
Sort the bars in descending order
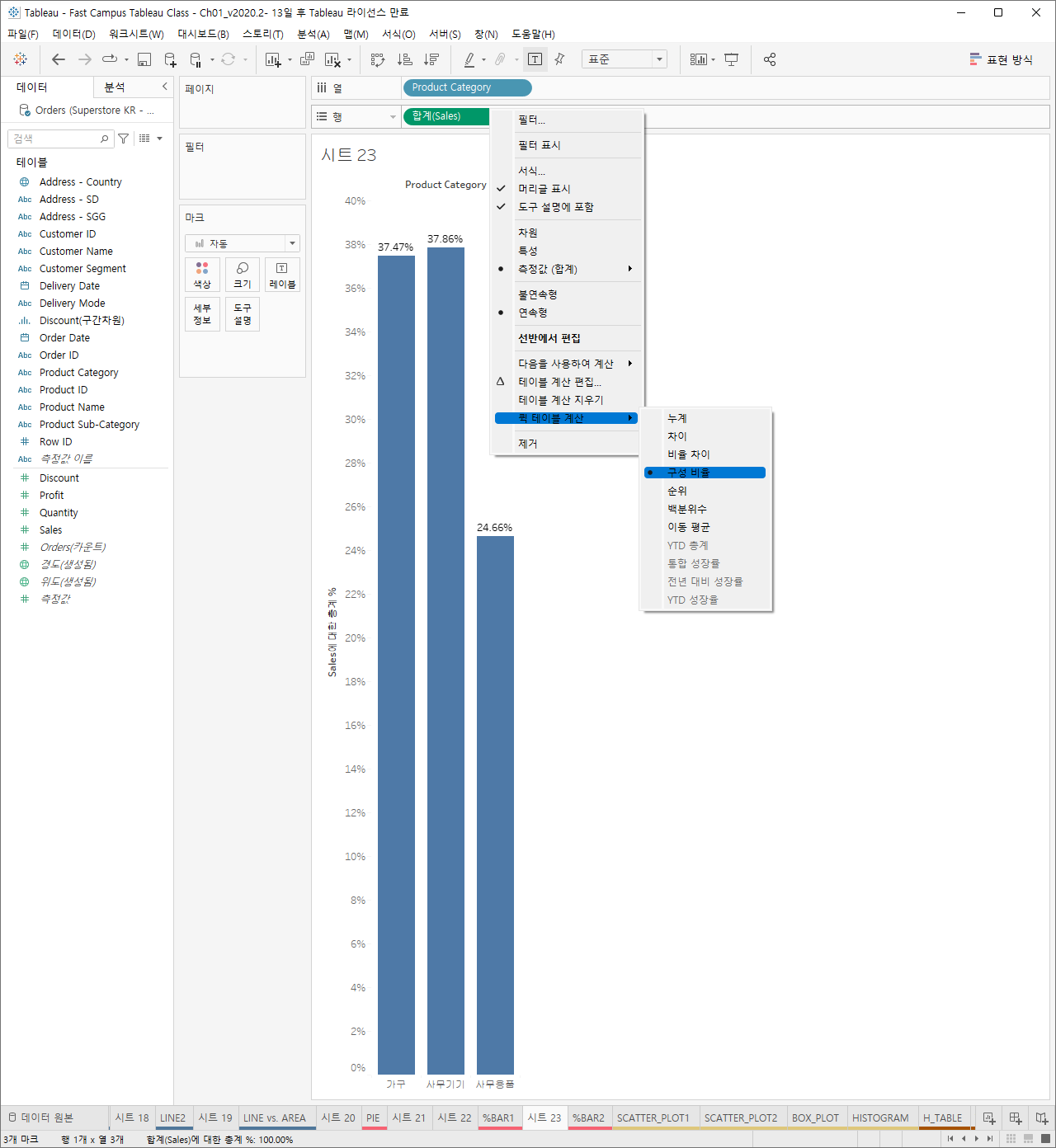tap(431, 59)
